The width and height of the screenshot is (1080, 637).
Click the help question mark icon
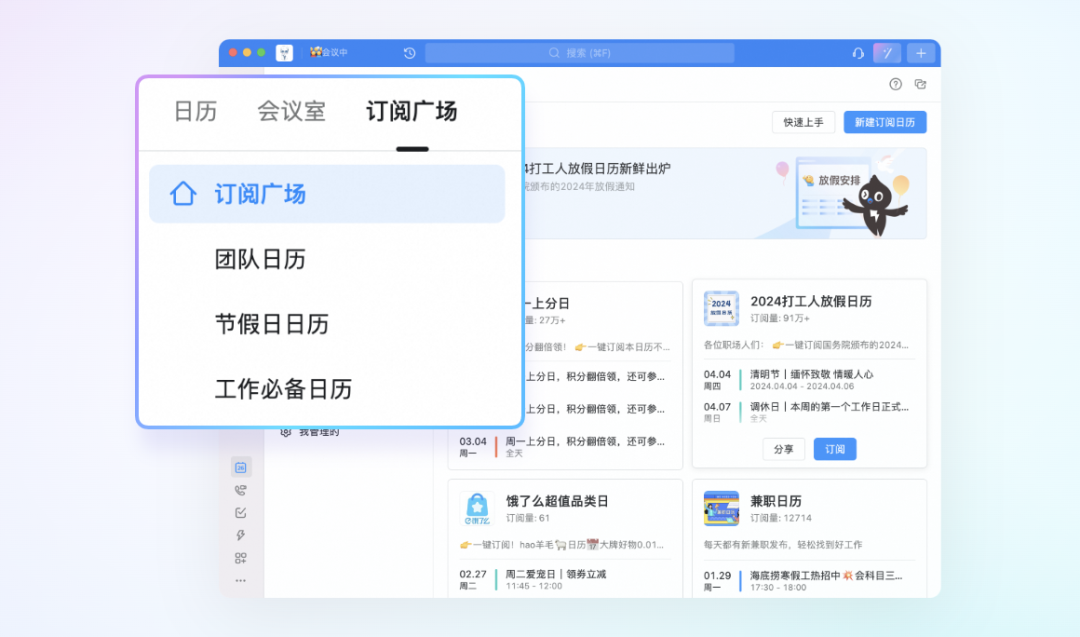(x=895, y=85)
